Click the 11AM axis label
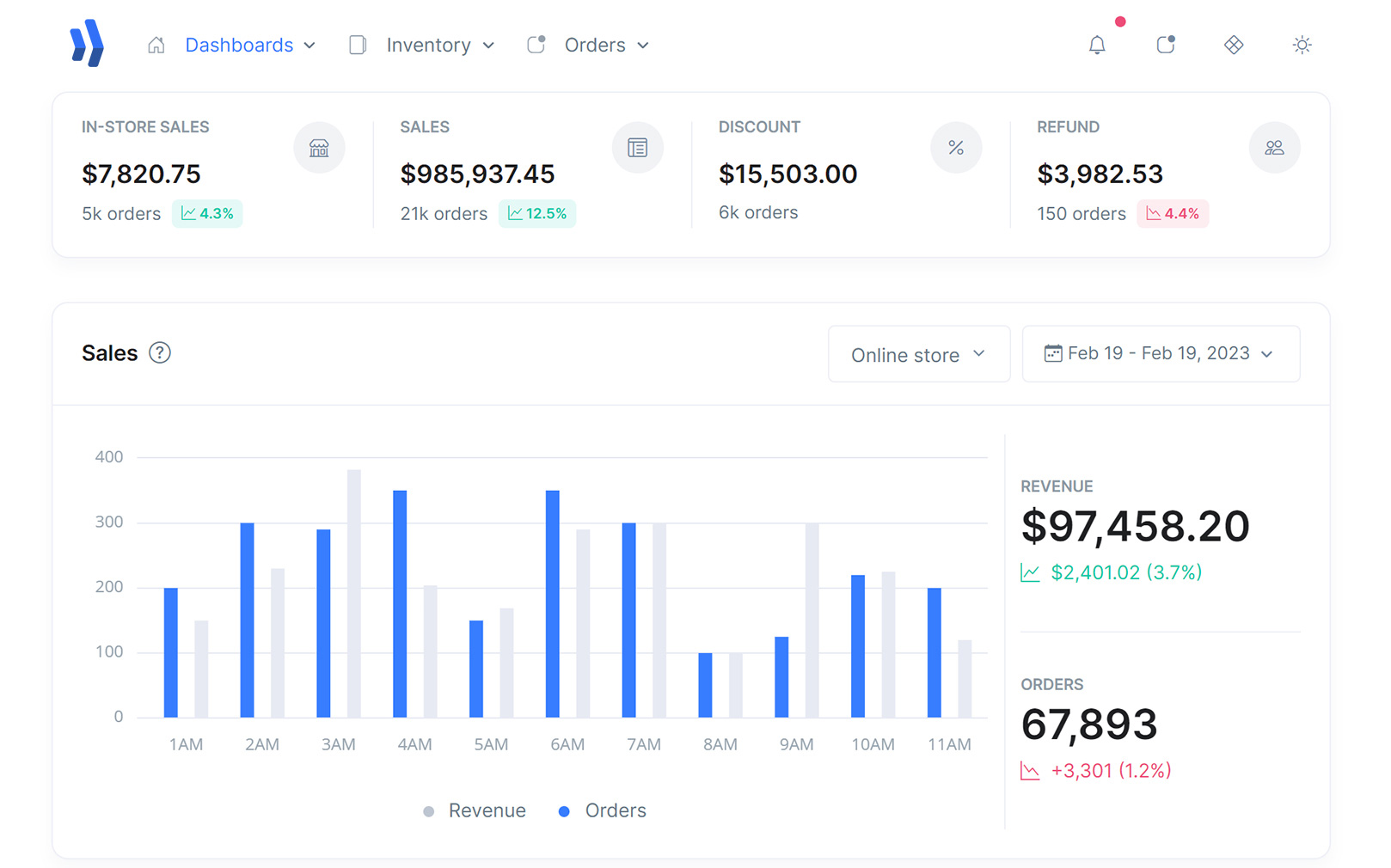 click(949, 744)
